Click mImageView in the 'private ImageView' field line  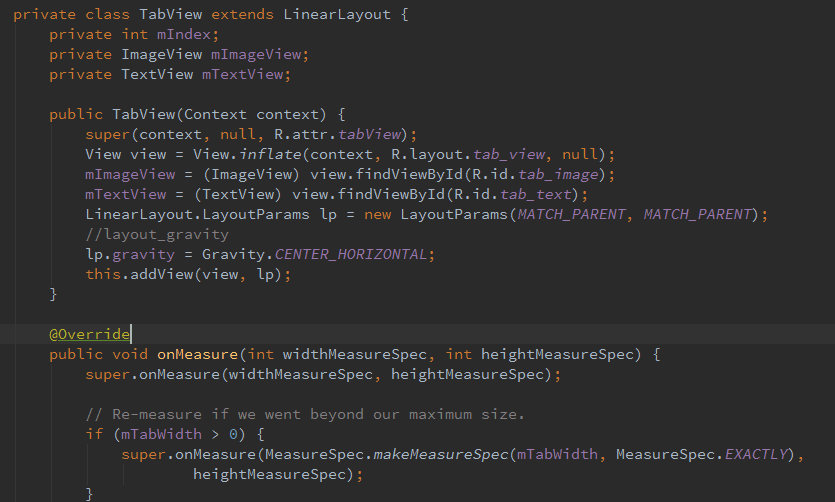(x=256, y=54)
